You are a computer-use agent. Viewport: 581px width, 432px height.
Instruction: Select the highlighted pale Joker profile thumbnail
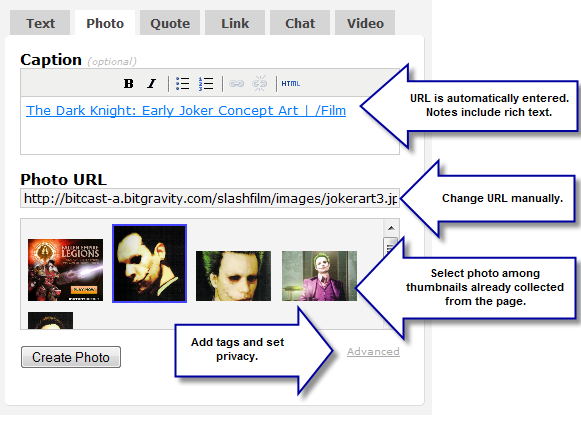[149, 263]
